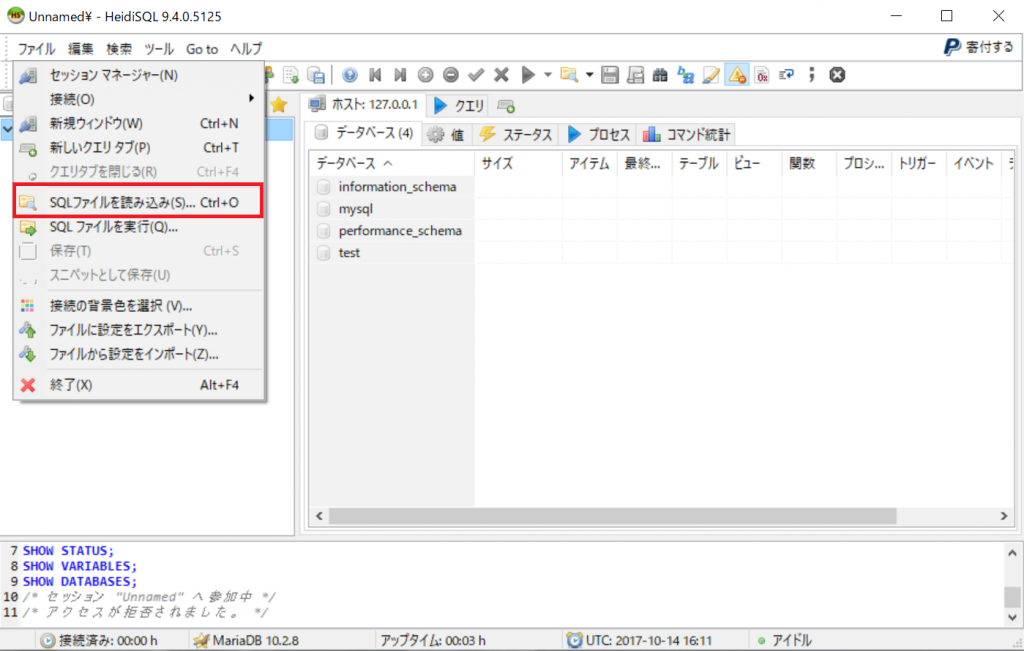Switch to ホスト: 127.0.0.1 tab

click(363, 104)
